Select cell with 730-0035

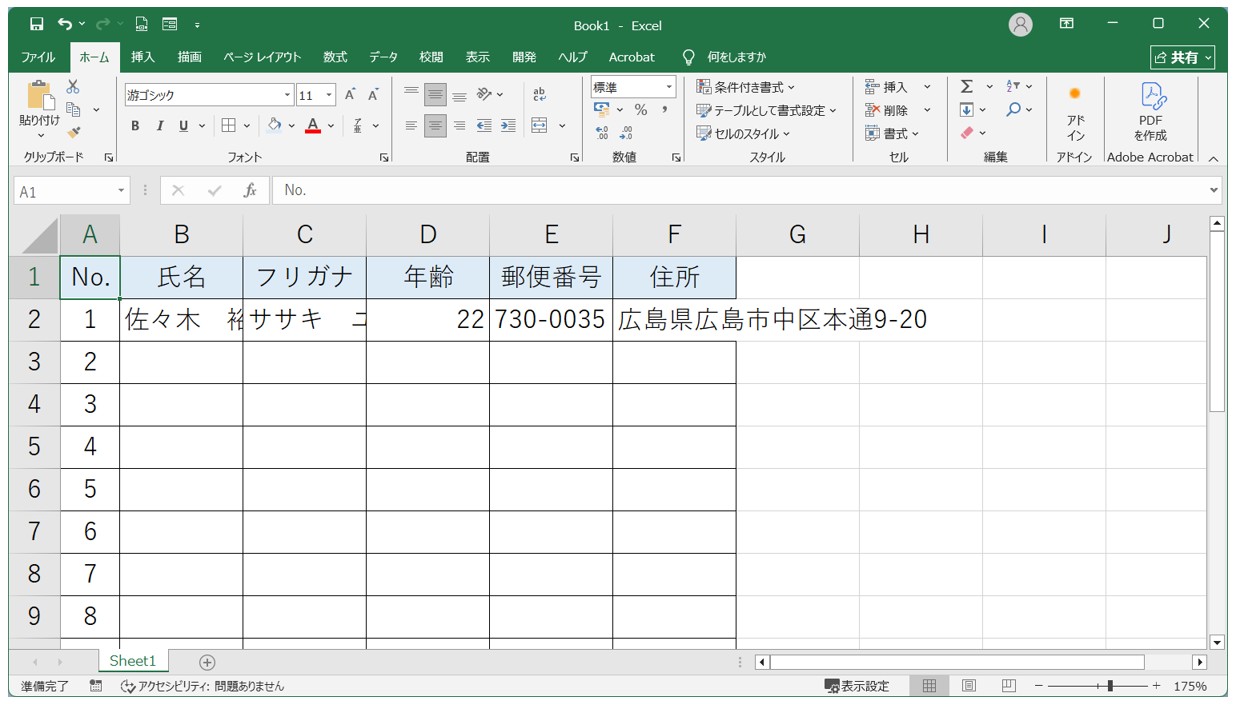[551, 320]
